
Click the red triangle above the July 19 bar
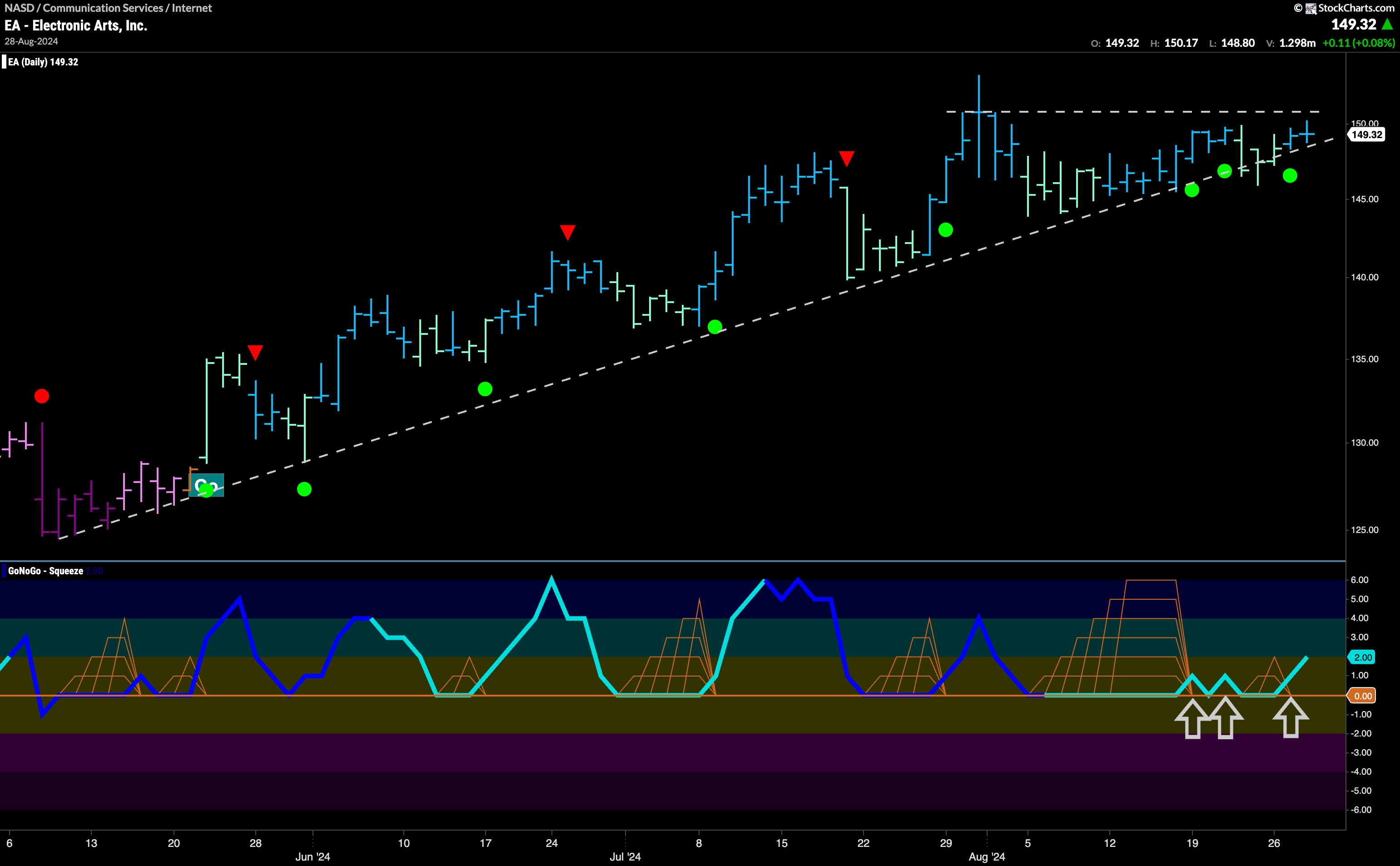tap(846, 158)
